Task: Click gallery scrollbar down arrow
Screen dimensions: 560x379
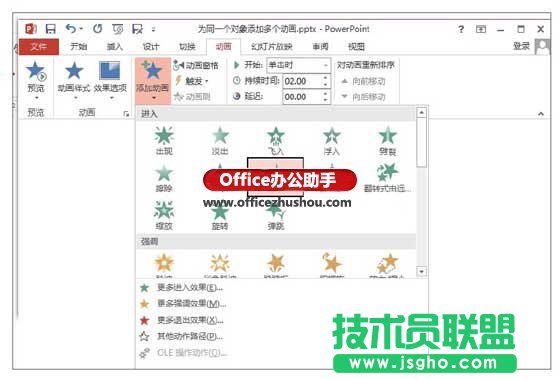Action: pos(422,271)
